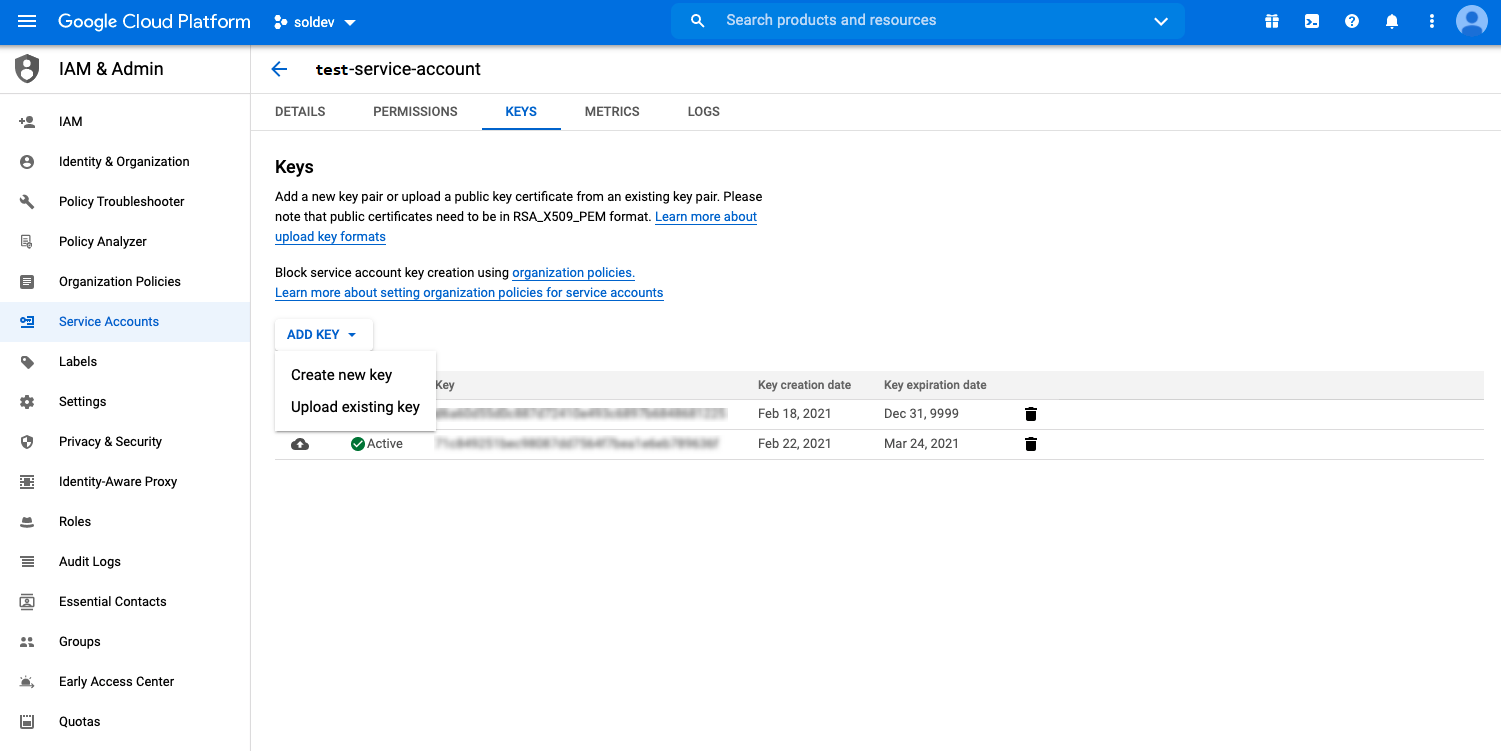Choose Upload existing key option

click(x=355, y=407)
